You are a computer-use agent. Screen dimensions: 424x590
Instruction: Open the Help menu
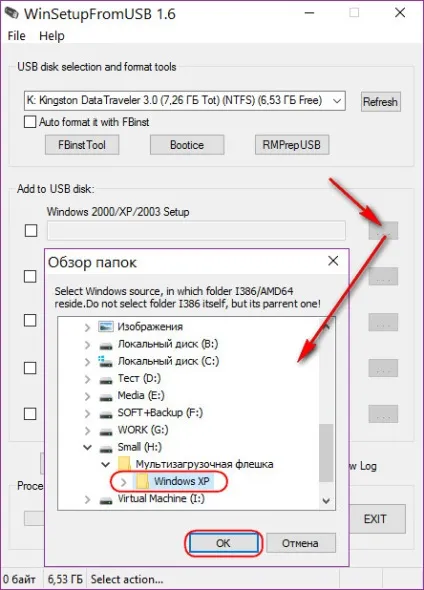tap(52, 36)
